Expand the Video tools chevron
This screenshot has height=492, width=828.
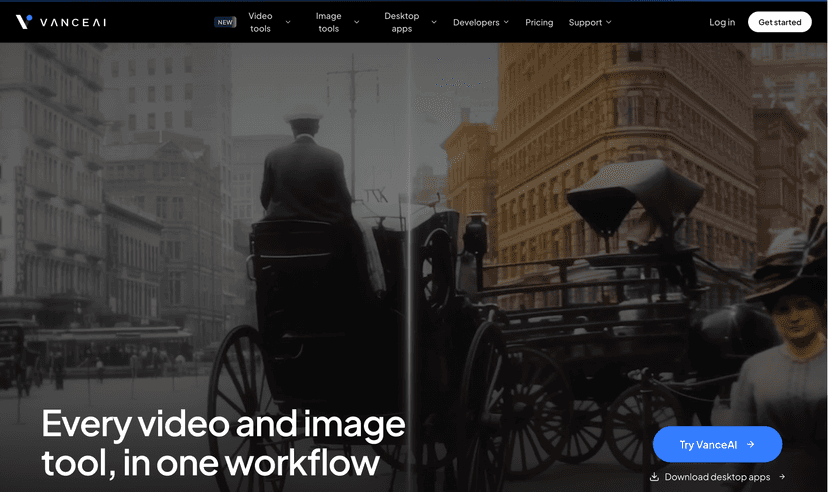point(288,22)
